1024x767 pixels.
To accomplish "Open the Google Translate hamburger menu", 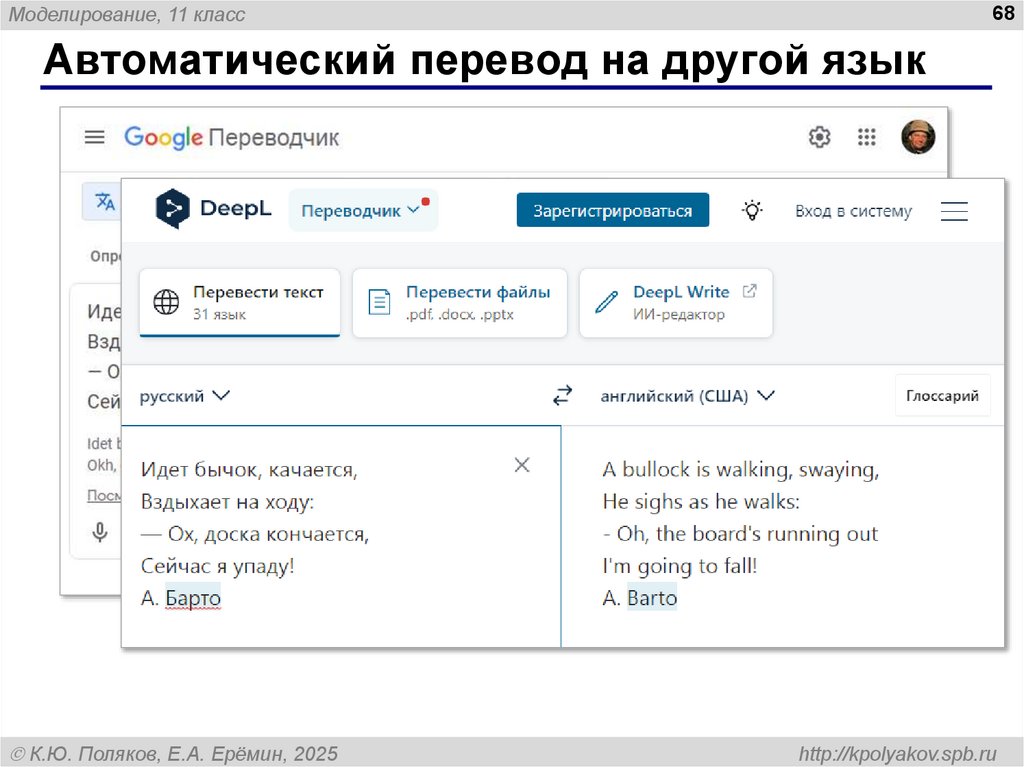I will (94, 137).
